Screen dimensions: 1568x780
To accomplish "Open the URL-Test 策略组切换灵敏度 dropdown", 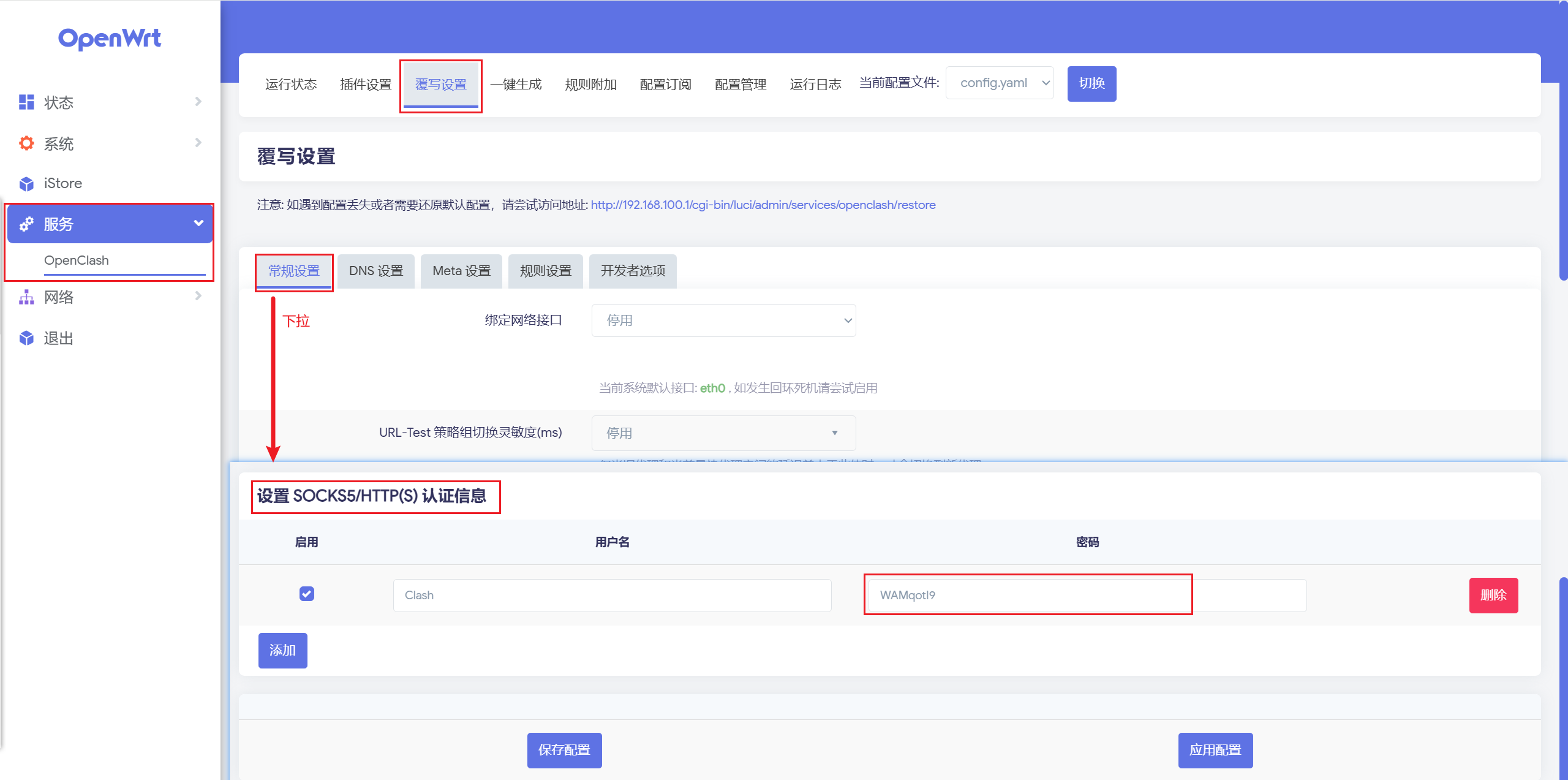I will coord(723,433).
